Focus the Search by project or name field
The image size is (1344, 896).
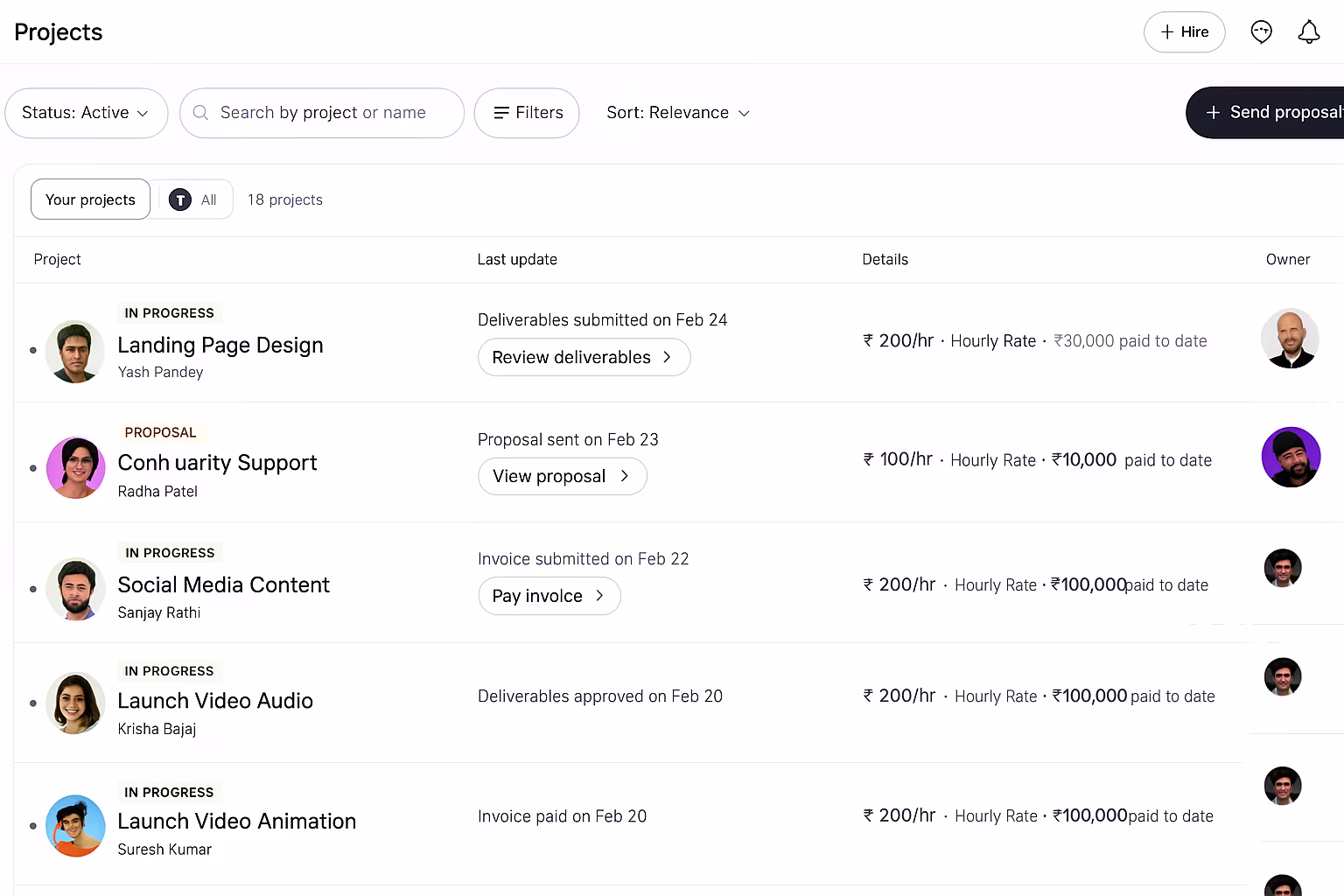332,113
